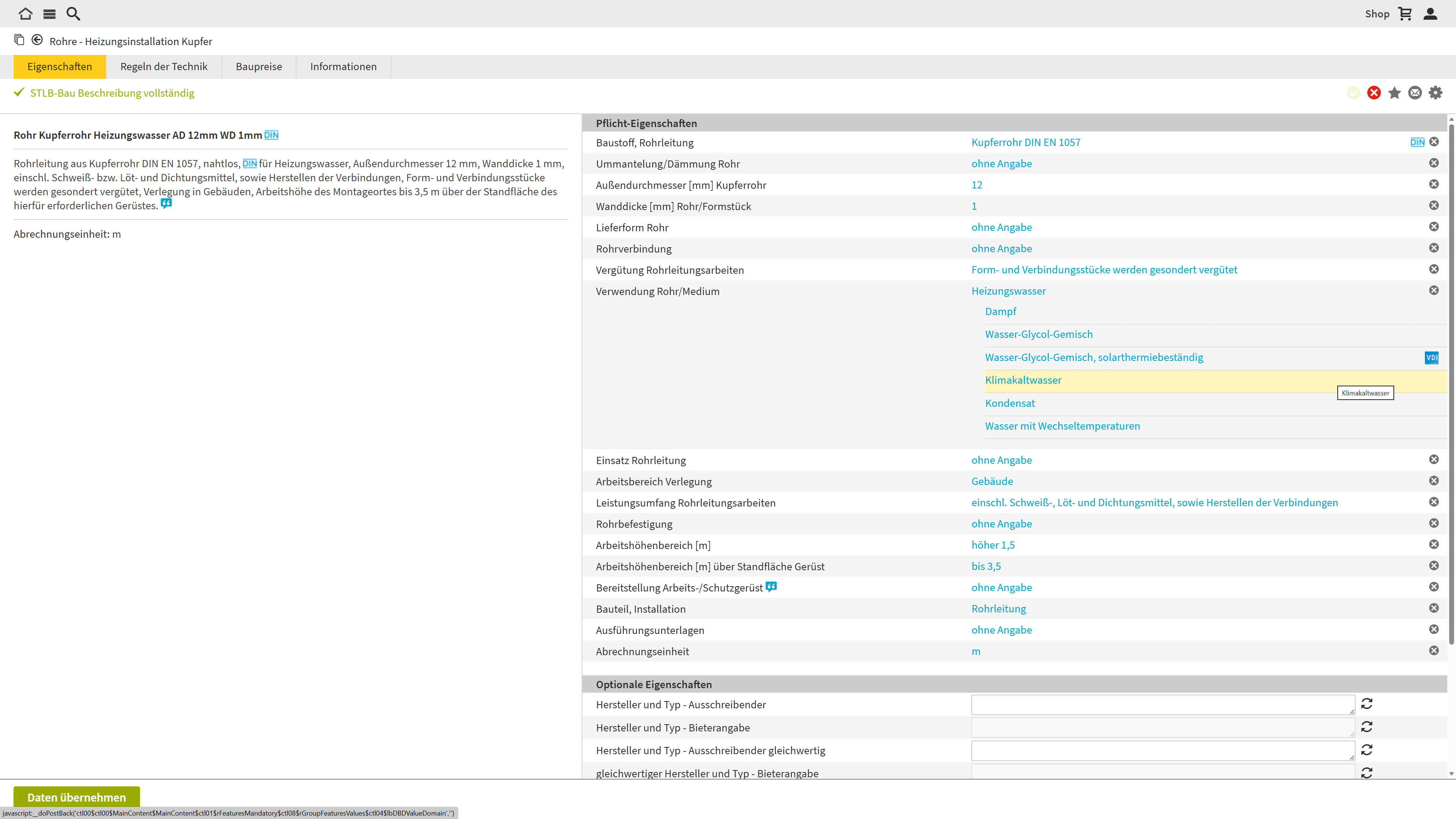Refresh Hersteller und Typ - Ausschreibender field

coord(1367,704)
